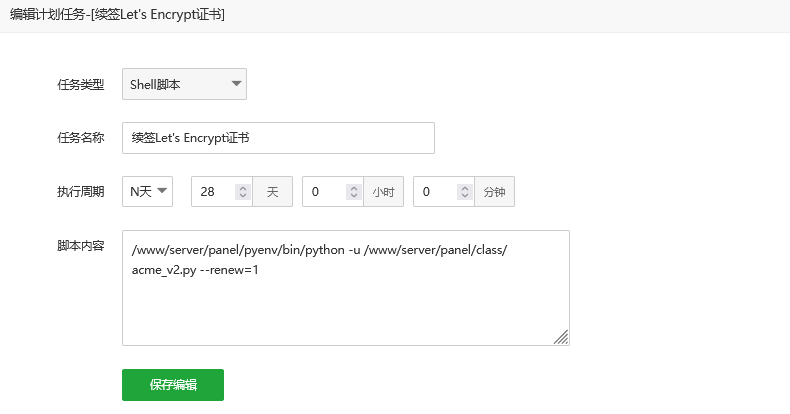This screenshot has width=790, height=414.
Task: Click the 编辑计划任务 dialog title
Action: 117,15
